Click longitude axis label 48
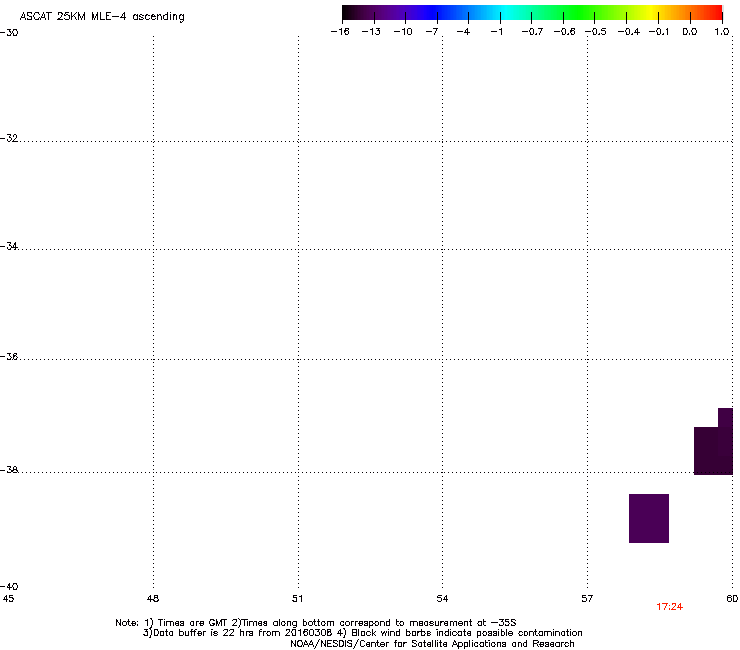The height and width of the screenshot is (650, 740). pos(153,599)
